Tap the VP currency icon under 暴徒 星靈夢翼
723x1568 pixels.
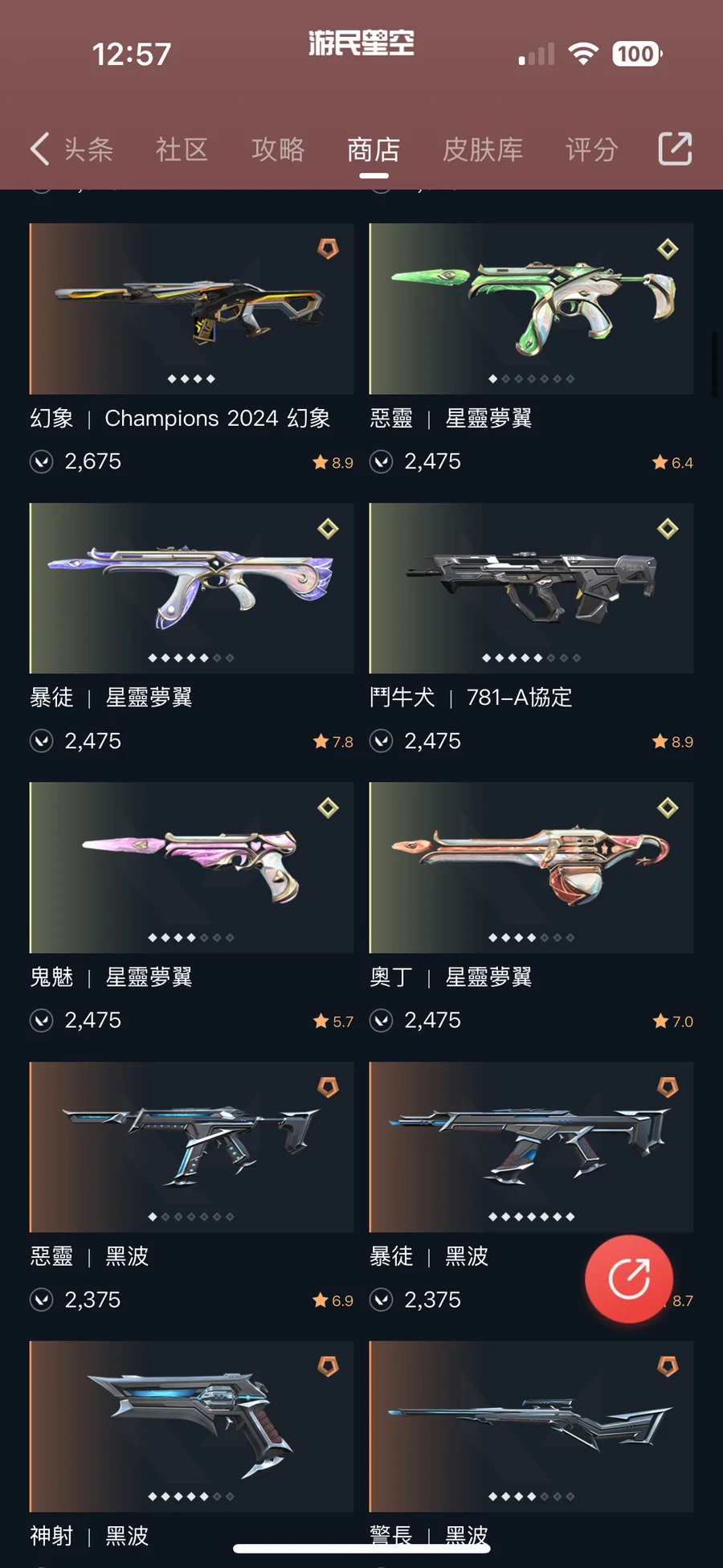pos(42,740)
